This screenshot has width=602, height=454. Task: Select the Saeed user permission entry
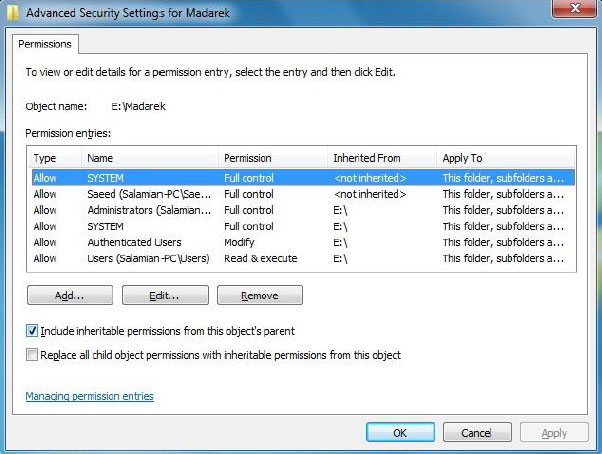click(x=149, y=194)
